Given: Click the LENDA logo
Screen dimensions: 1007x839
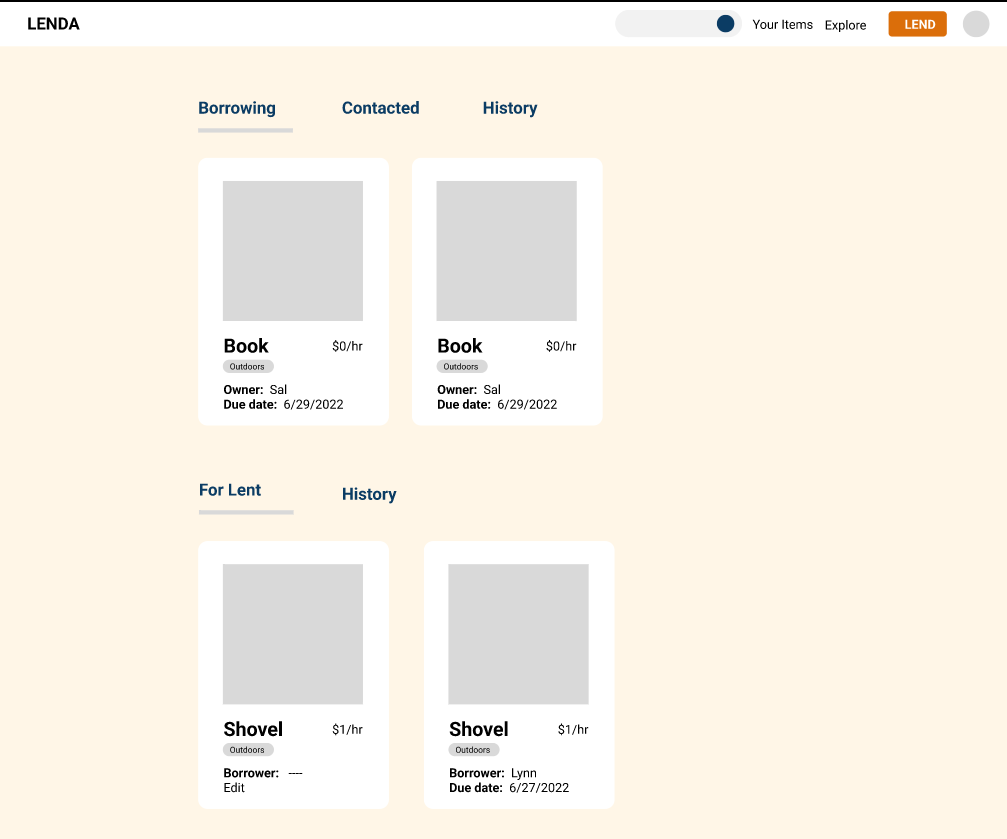Looking at the screenshot, I should tap(53, 24).
